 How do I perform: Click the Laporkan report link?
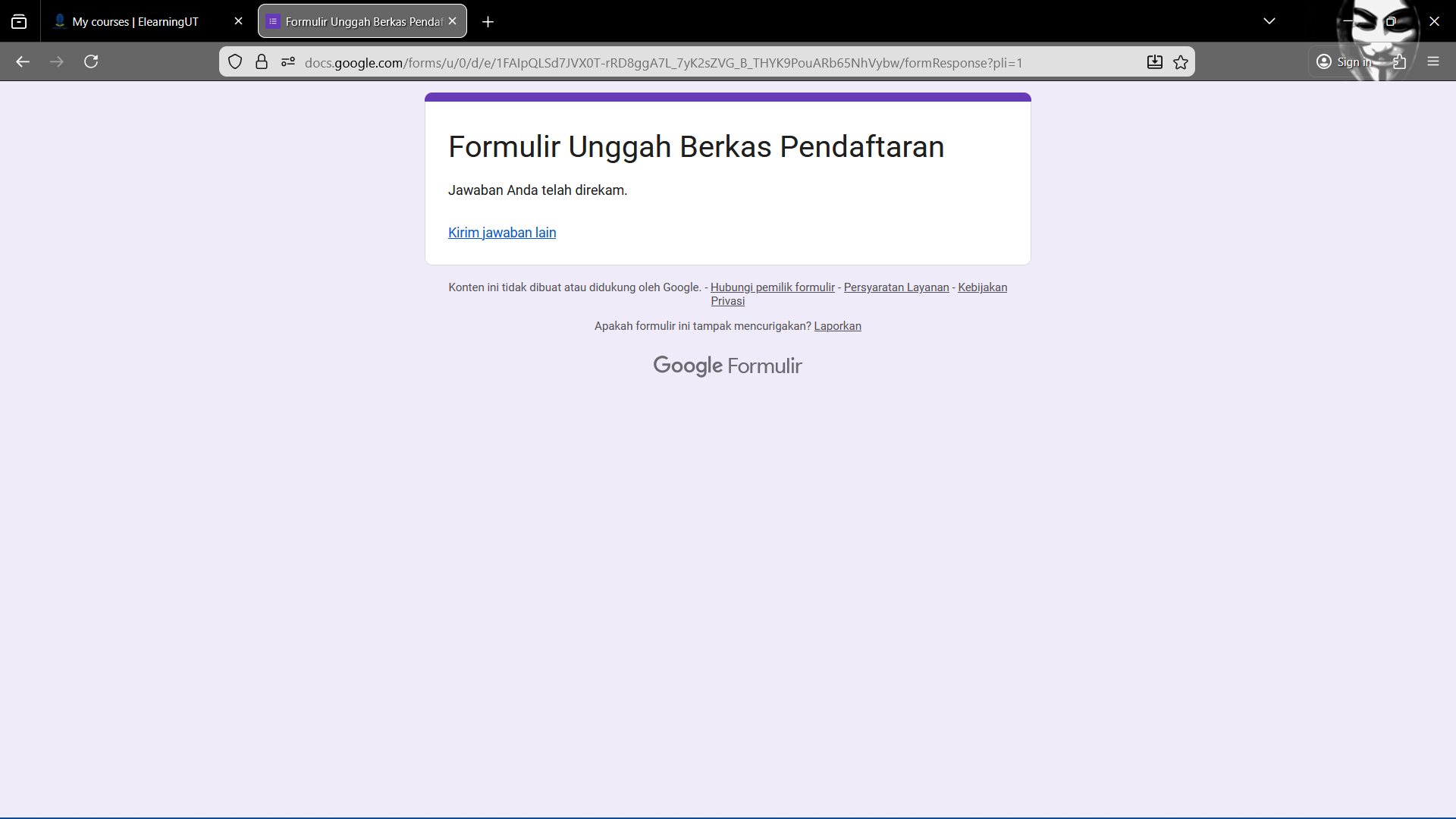pos(837,326)
